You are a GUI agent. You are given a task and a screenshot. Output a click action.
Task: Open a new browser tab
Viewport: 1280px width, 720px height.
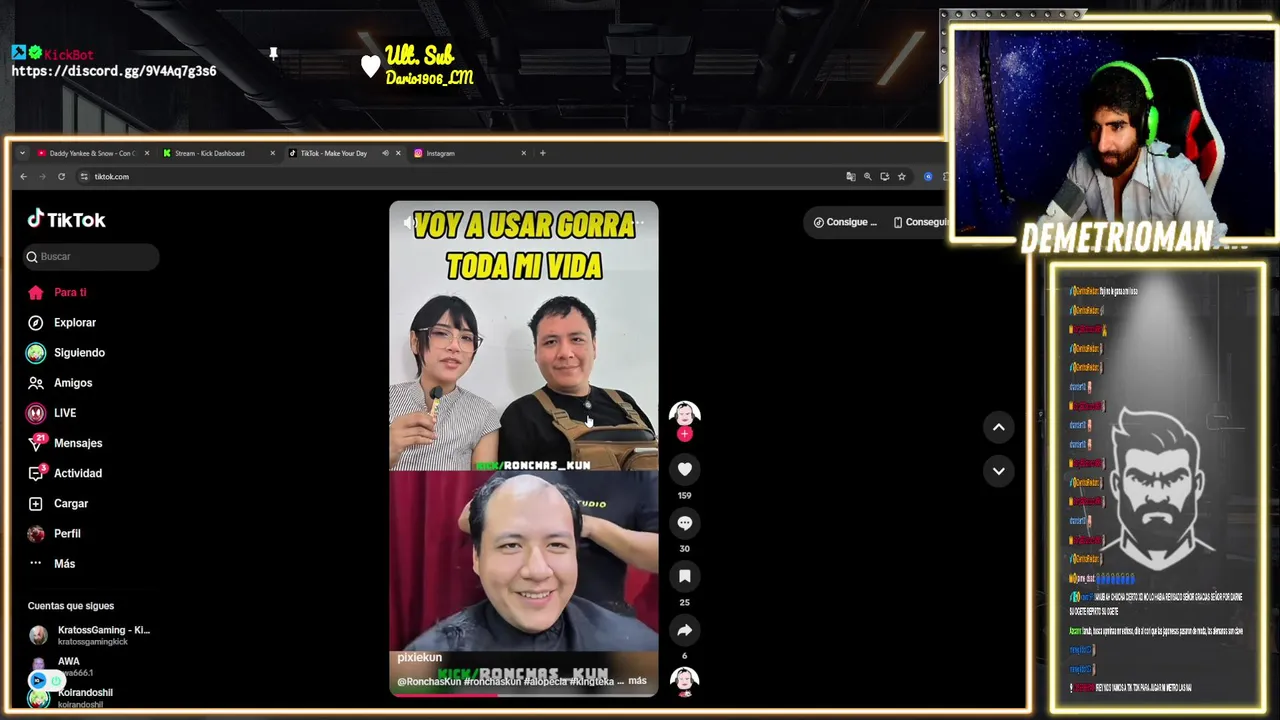pos(543,153)
